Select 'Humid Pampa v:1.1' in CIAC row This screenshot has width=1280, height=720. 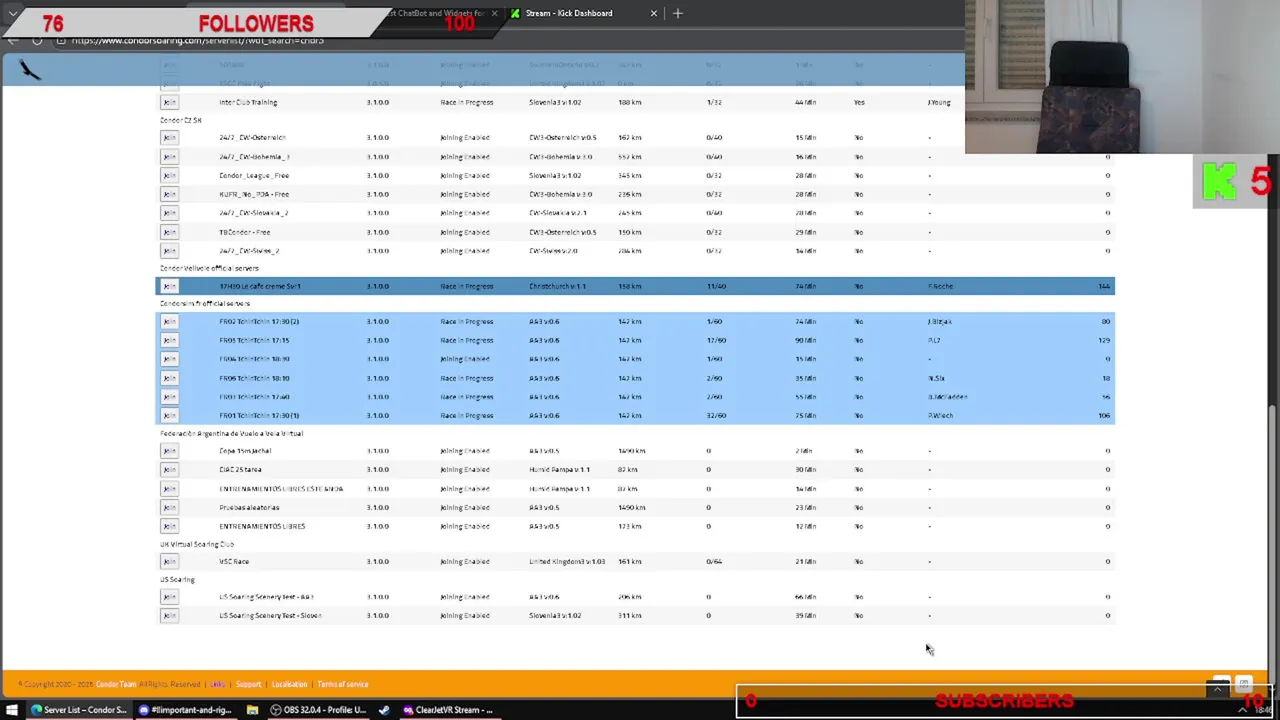(x=559, y=469)
